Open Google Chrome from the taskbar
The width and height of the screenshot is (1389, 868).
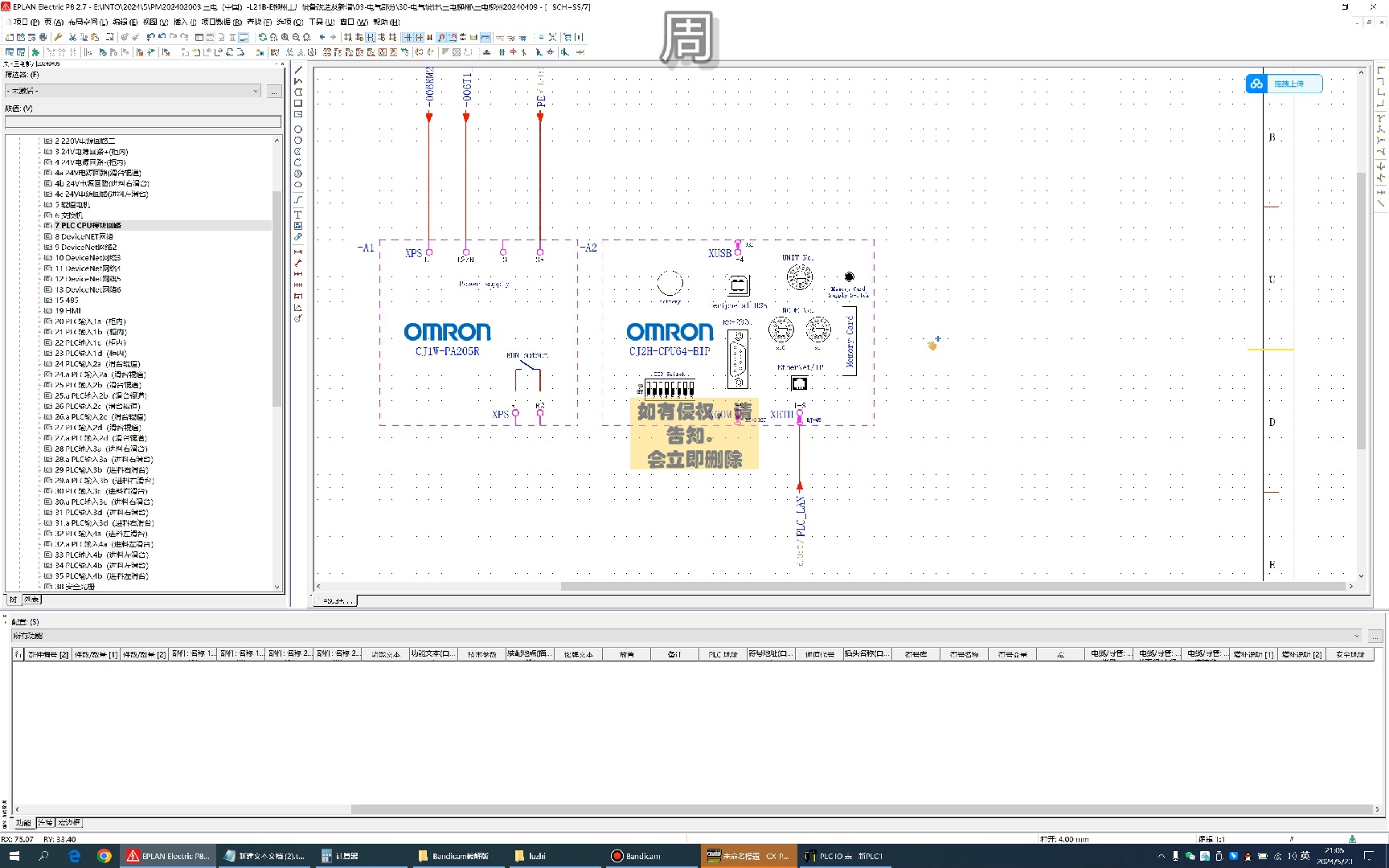point(104,856)
